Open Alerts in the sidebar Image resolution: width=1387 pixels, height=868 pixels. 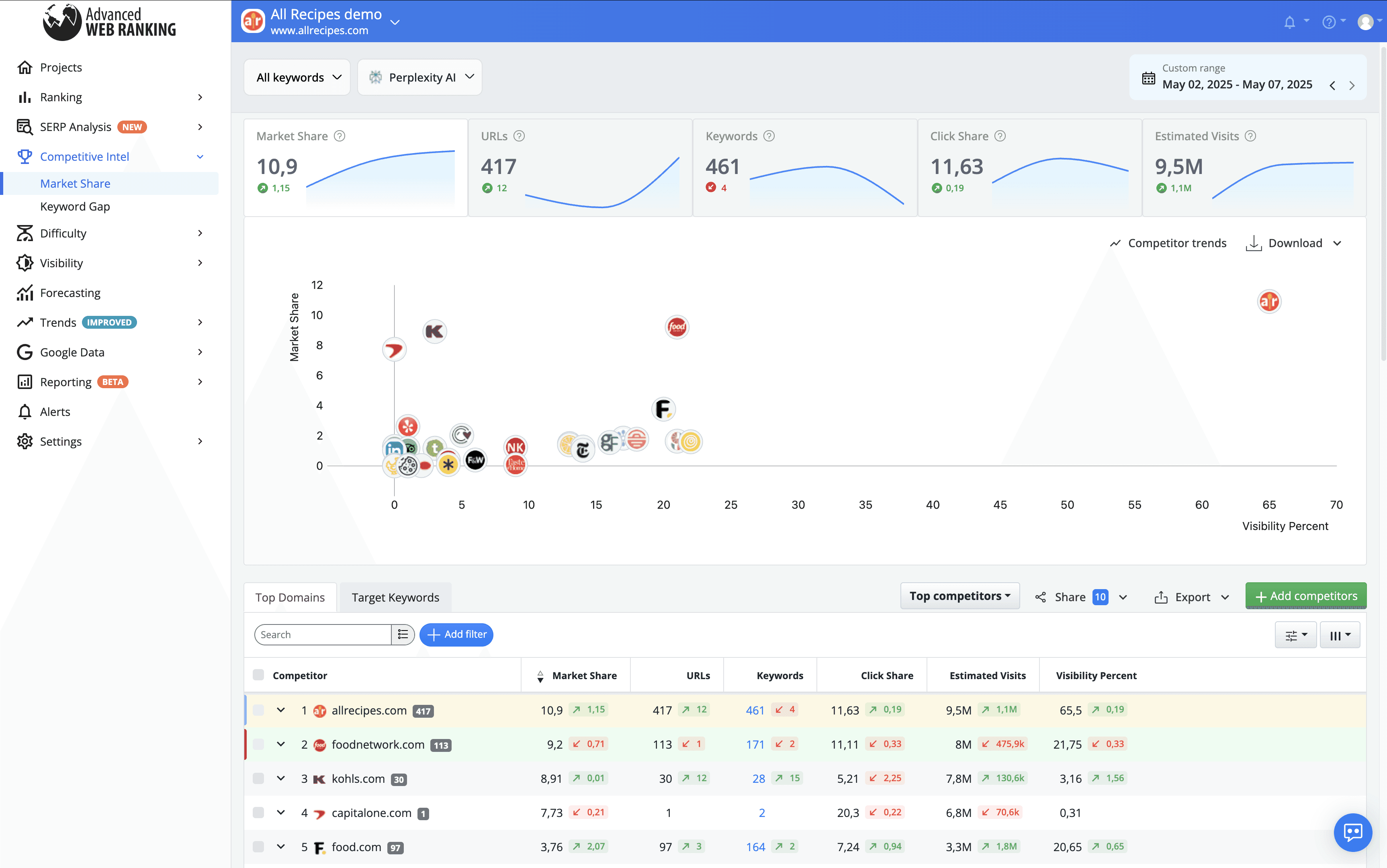click(55, 411)
